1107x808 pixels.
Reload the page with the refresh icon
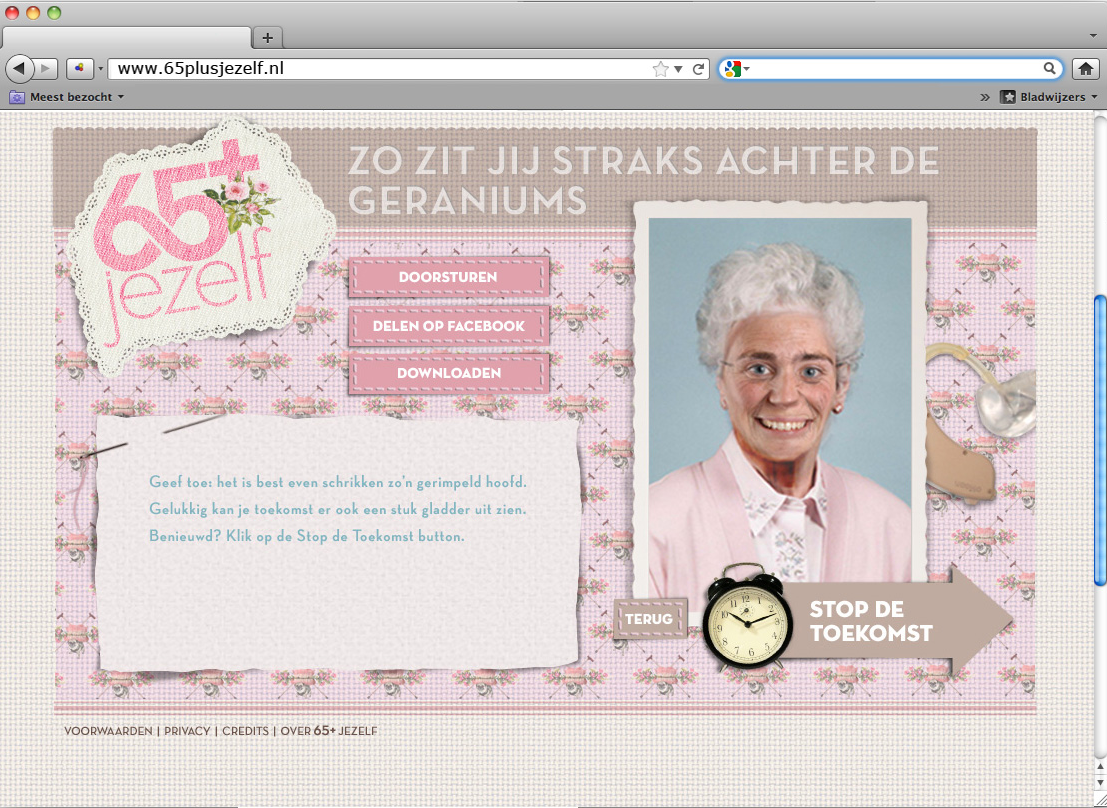coord(699,69)
